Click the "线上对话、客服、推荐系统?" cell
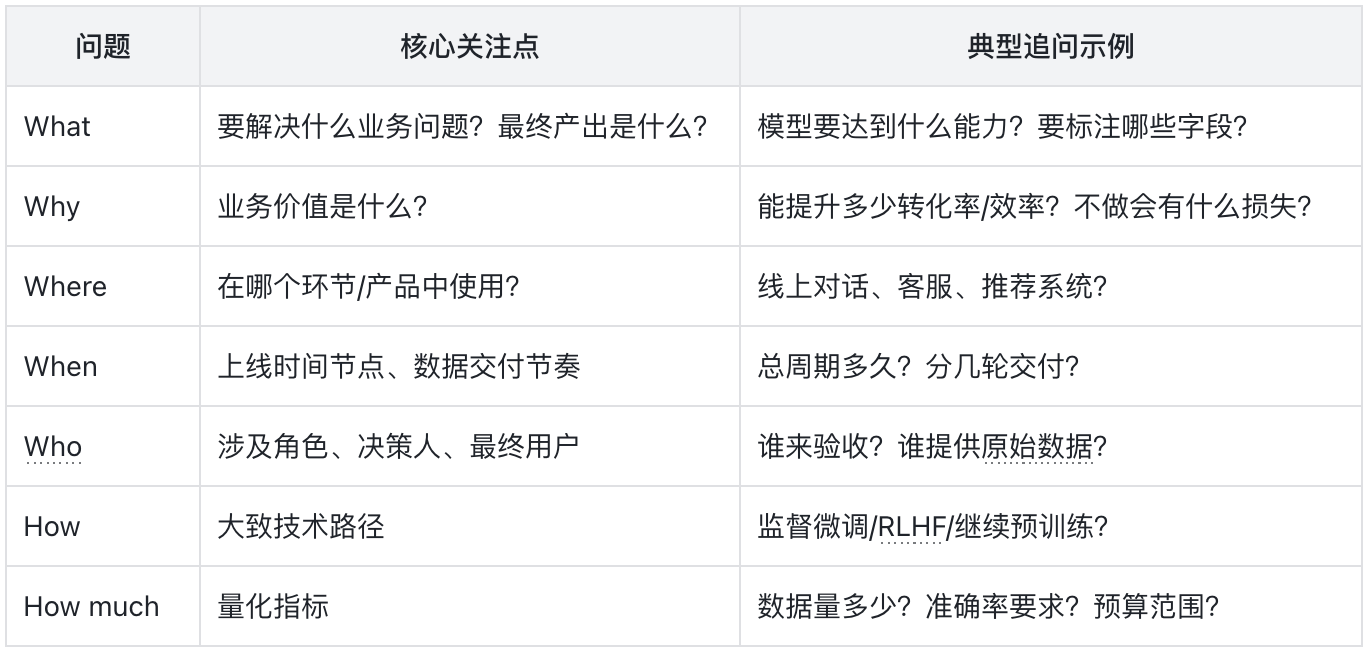 932,287
